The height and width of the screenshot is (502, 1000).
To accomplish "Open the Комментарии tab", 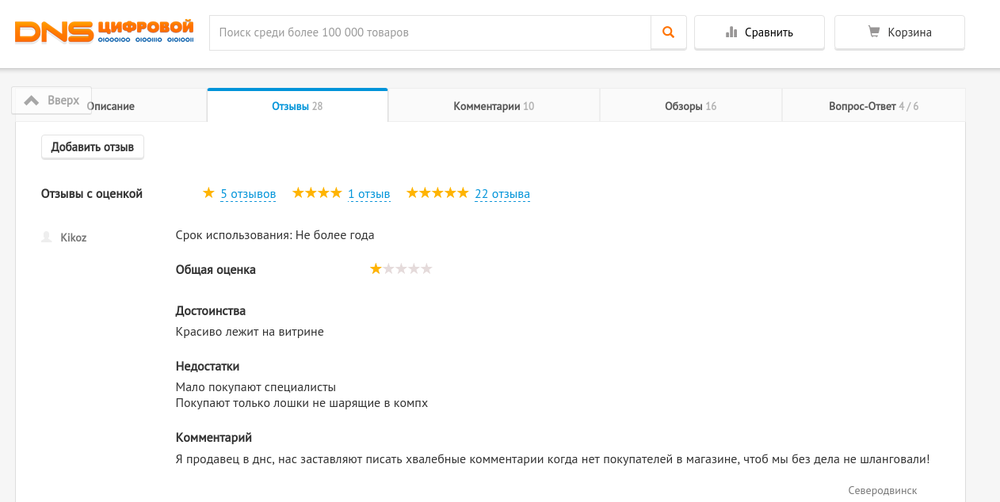I will (493, 106).
